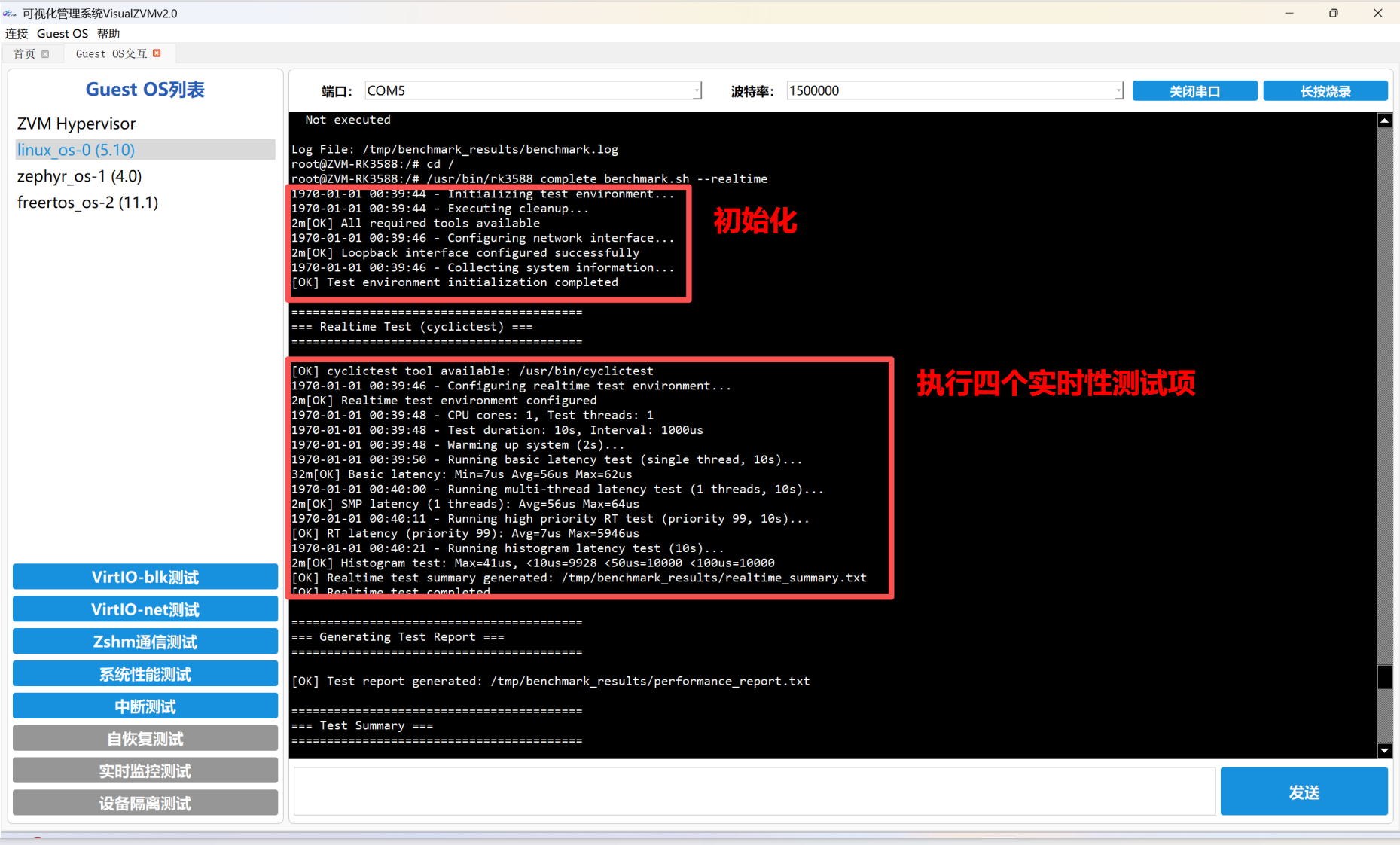Run the VirtIO-blk测试 test
This screenshot has width=1400, height=845.
coord(145,577)
